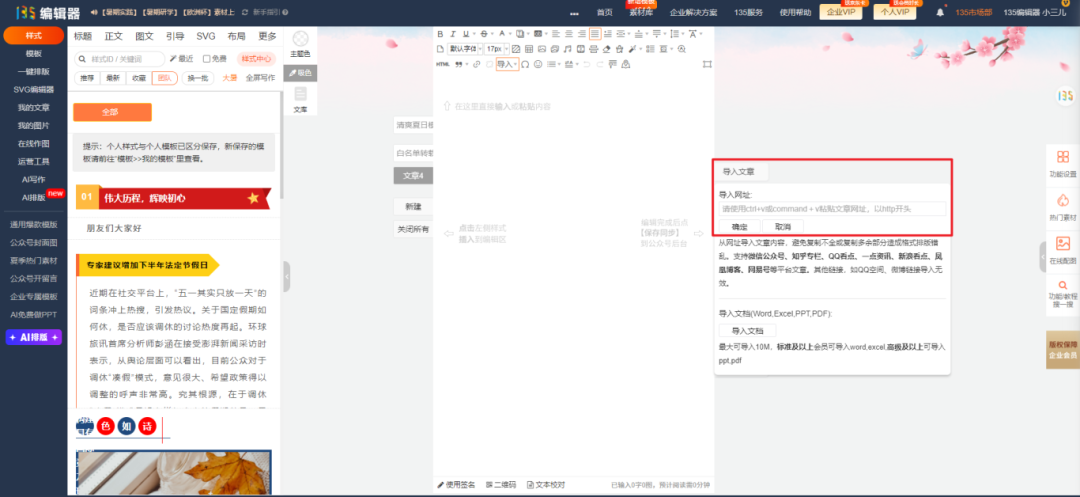Clear formatting with the eraser icon
The height and width of the screenshot is (497, 1080).
(x=606, y=49)
